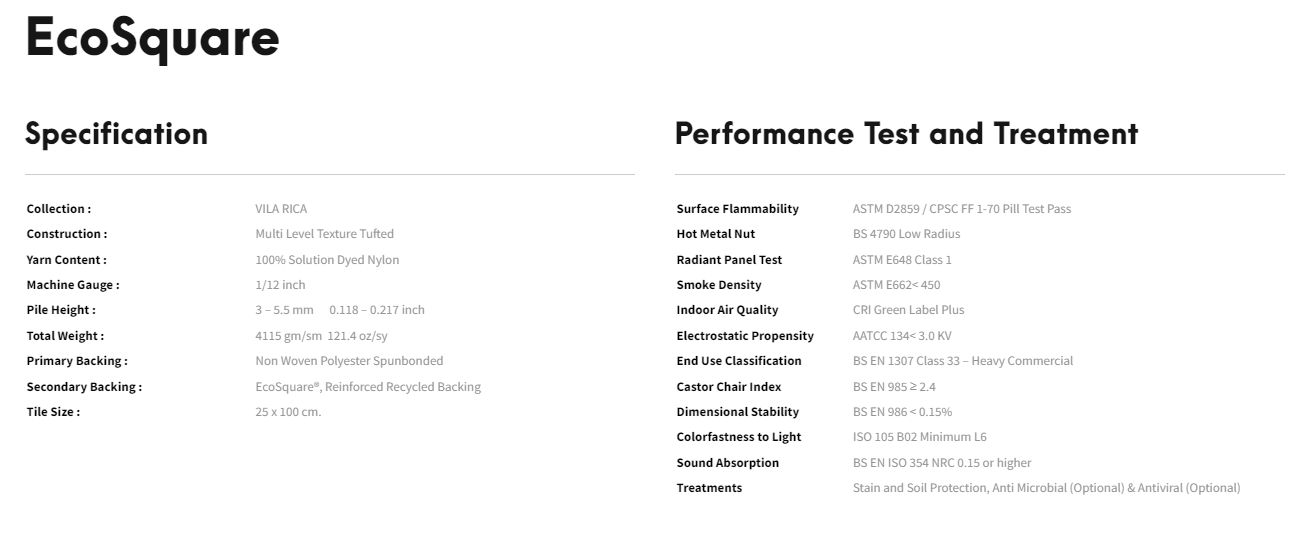Select the VILA RICA collection value
This screenshot has width=1307, height=555.
tap(281, 209)
